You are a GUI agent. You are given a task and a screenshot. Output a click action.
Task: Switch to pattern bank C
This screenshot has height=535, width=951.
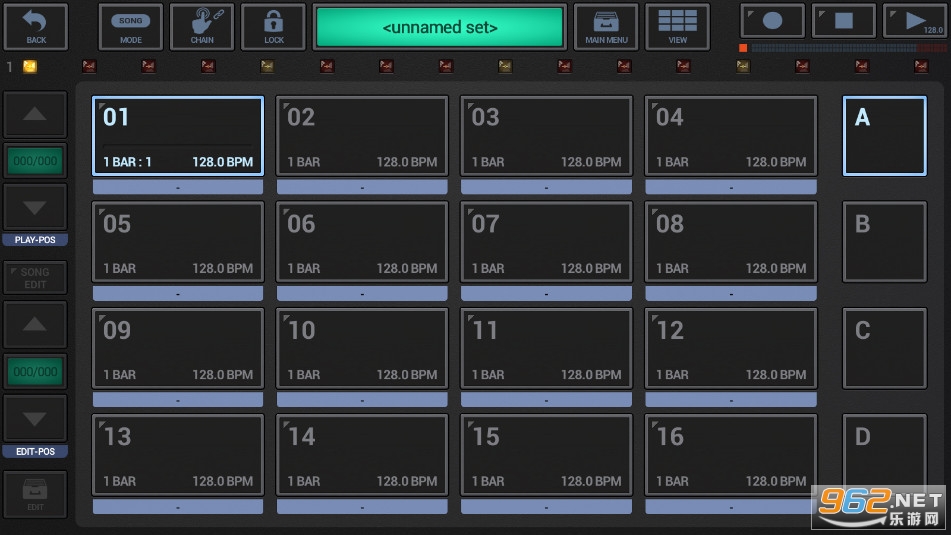click(884, 348)
